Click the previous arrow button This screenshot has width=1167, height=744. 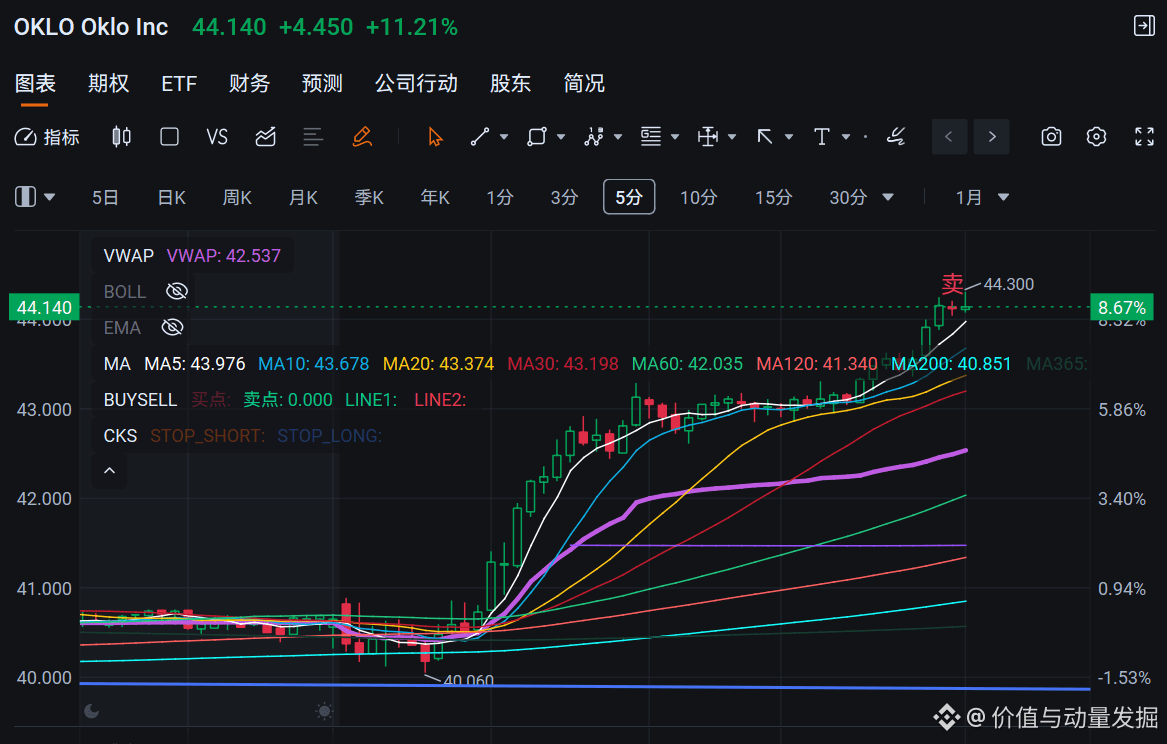(949, 137)
